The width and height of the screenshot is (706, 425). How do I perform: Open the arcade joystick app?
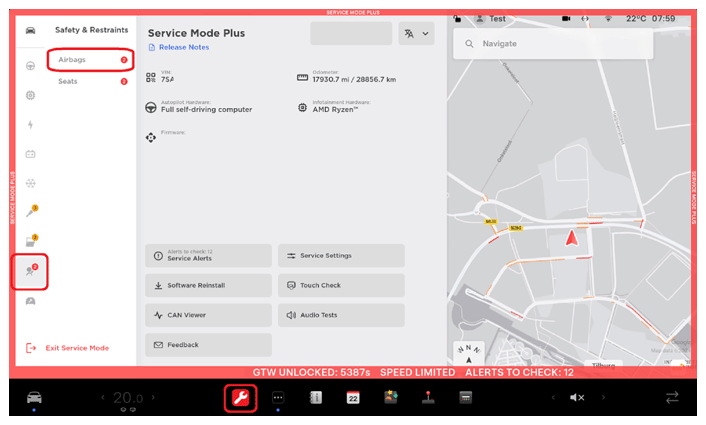(428, 397)
